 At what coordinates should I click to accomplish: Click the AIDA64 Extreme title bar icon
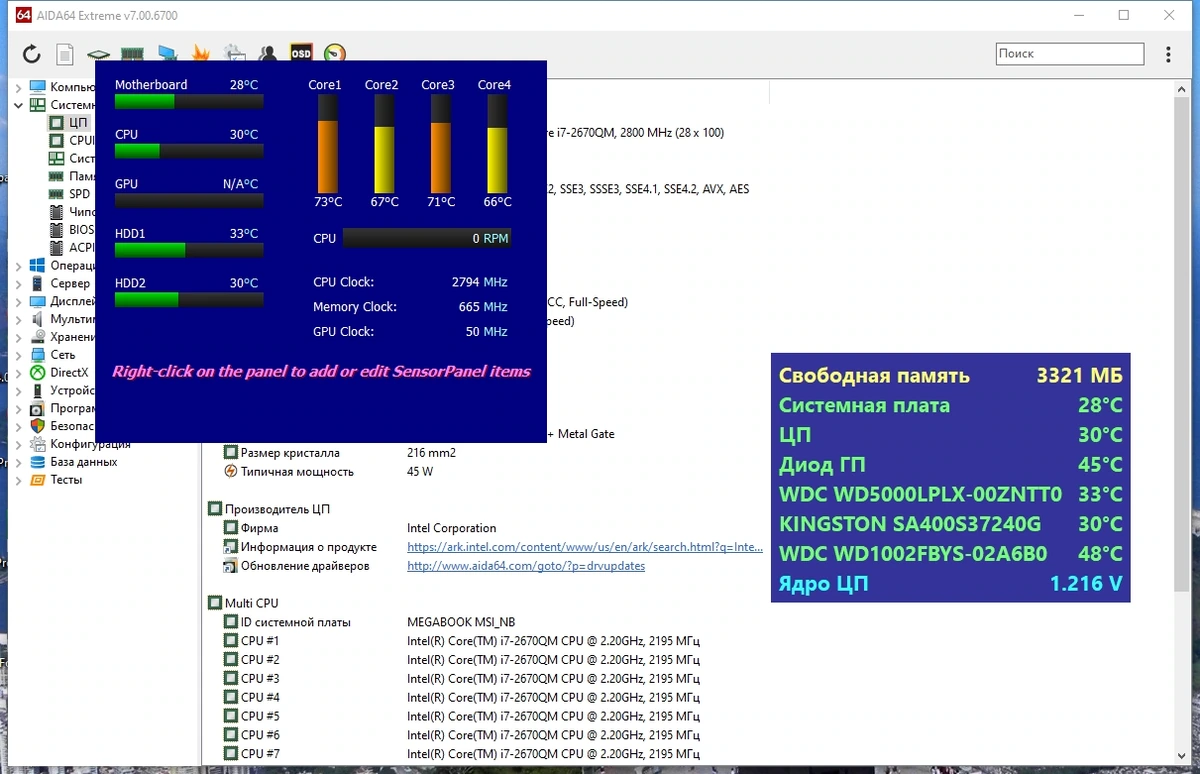(25, 15)
